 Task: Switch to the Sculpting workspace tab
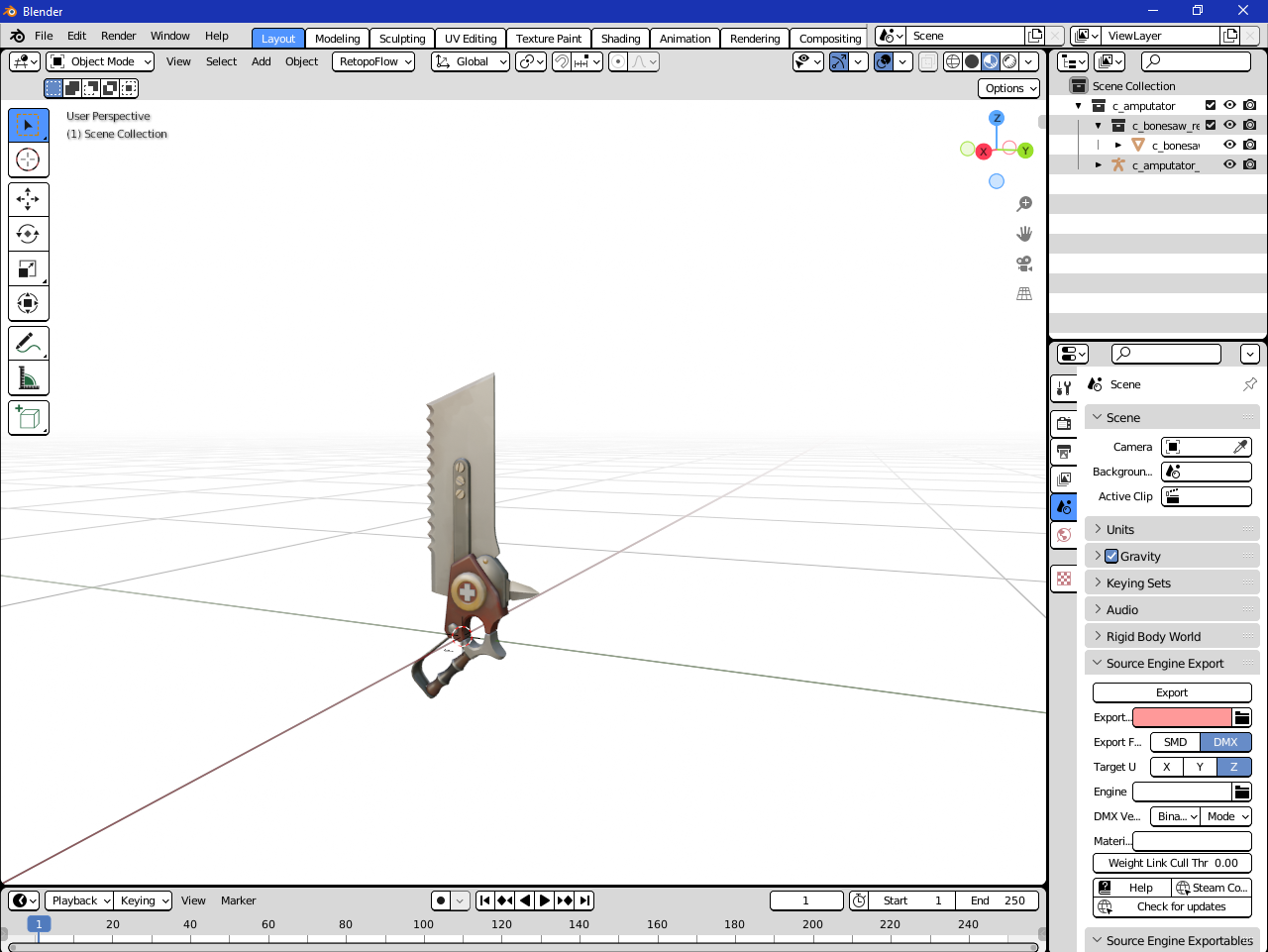402,39
